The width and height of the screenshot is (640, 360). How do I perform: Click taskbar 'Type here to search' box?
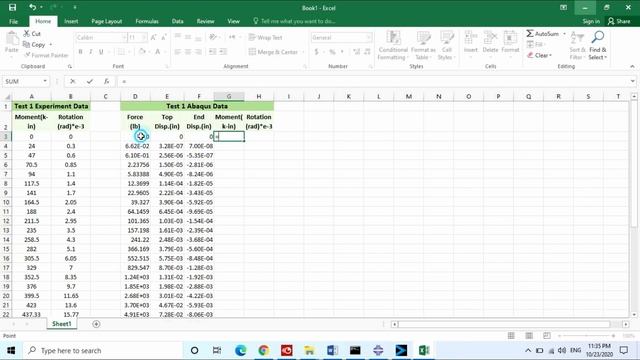click(102, 350)
